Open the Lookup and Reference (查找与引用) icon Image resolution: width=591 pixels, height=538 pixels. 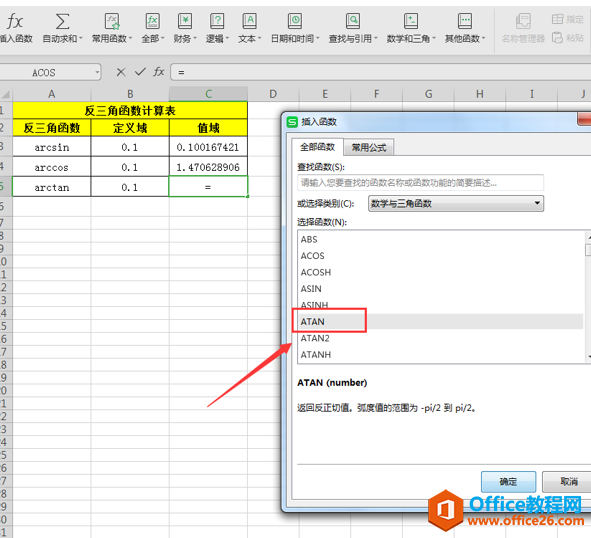tap(353, 21)
